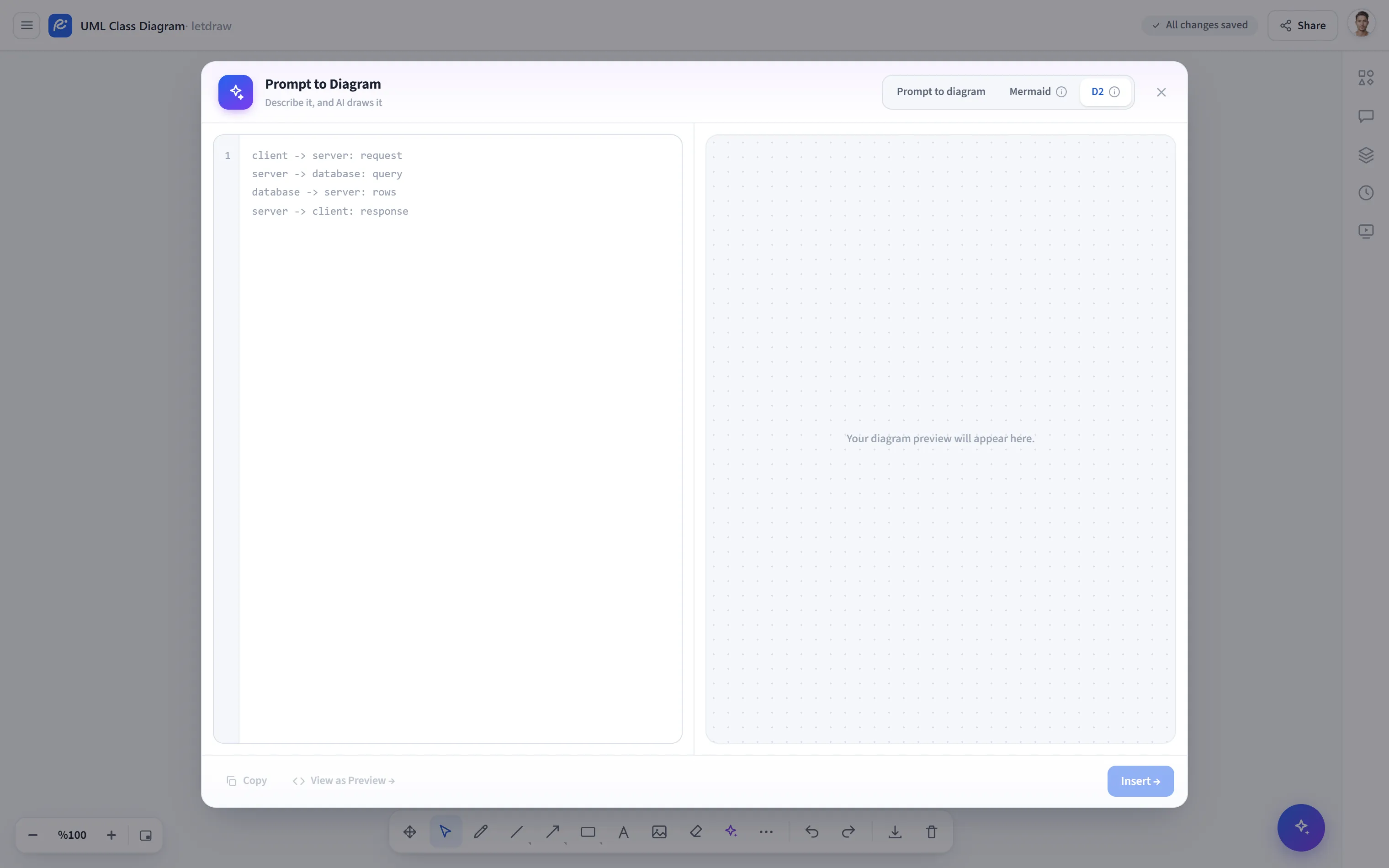1389x868 pixels.
Task: Close the Prompt to Diagram dialog
Action: click(1161, 92)
